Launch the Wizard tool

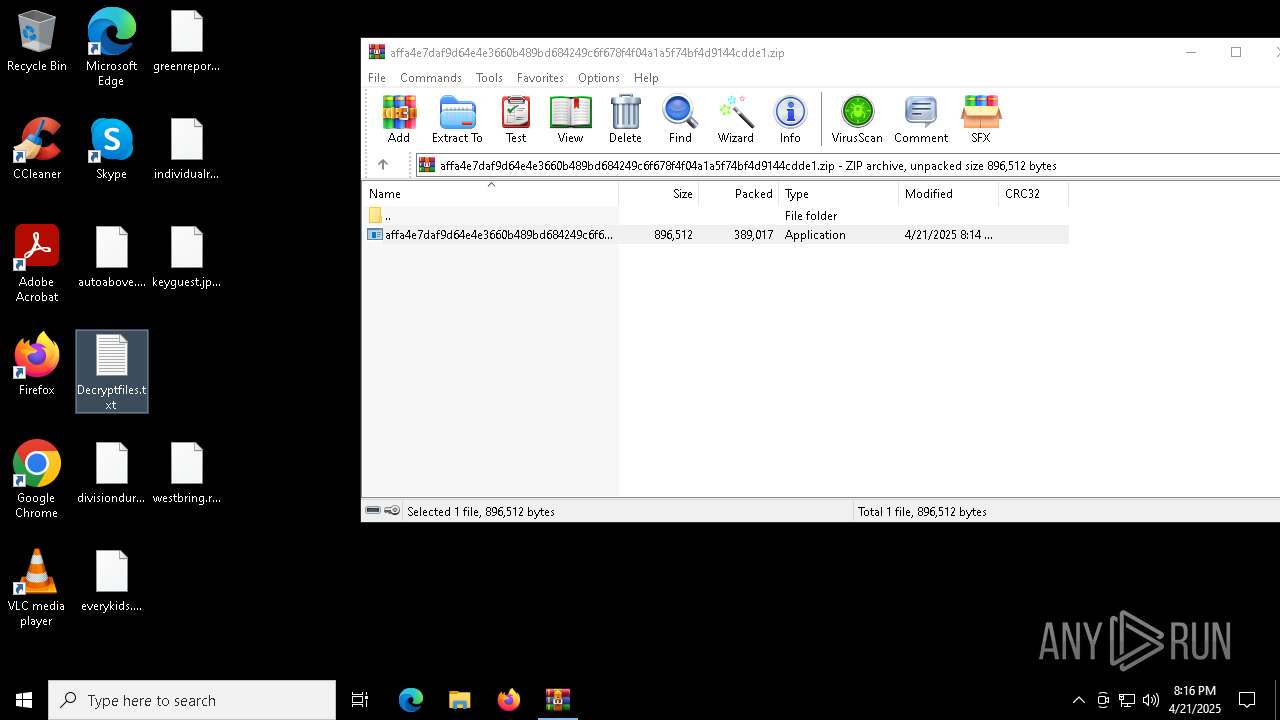tap(735, 120)
